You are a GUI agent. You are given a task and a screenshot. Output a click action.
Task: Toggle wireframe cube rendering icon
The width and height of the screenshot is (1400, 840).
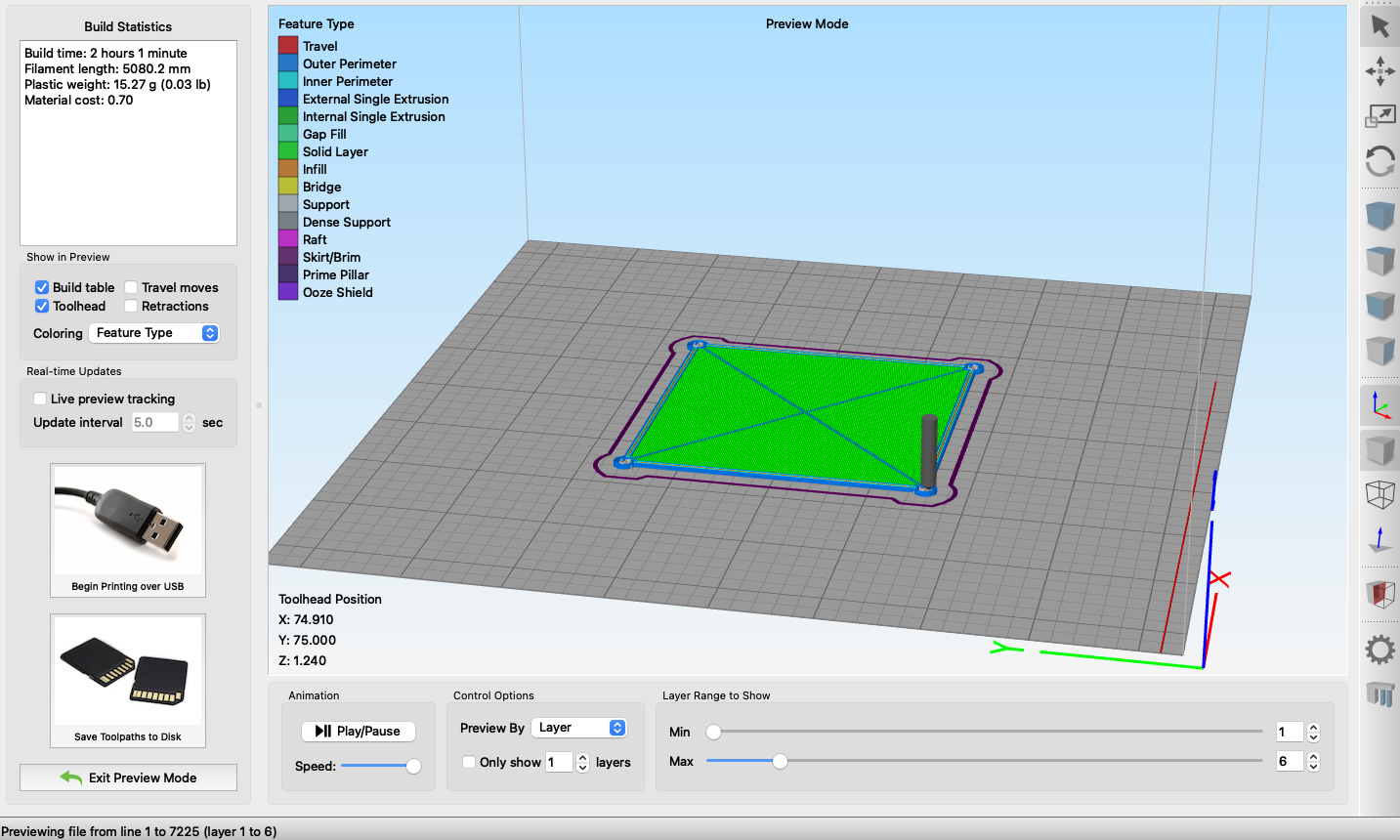click(x=1379, y=495)
